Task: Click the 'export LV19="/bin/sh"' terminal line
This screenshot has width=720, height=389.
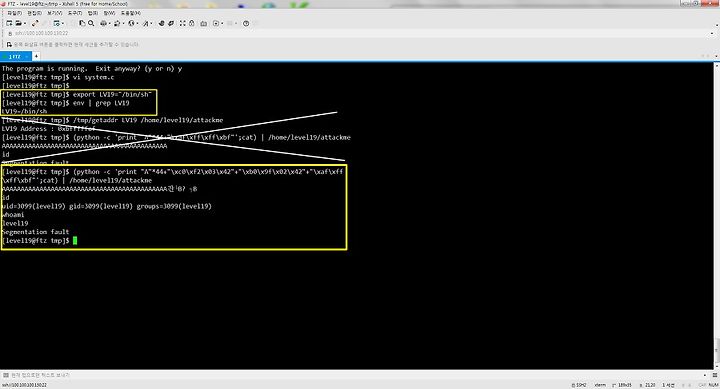Action: [77, 94]
